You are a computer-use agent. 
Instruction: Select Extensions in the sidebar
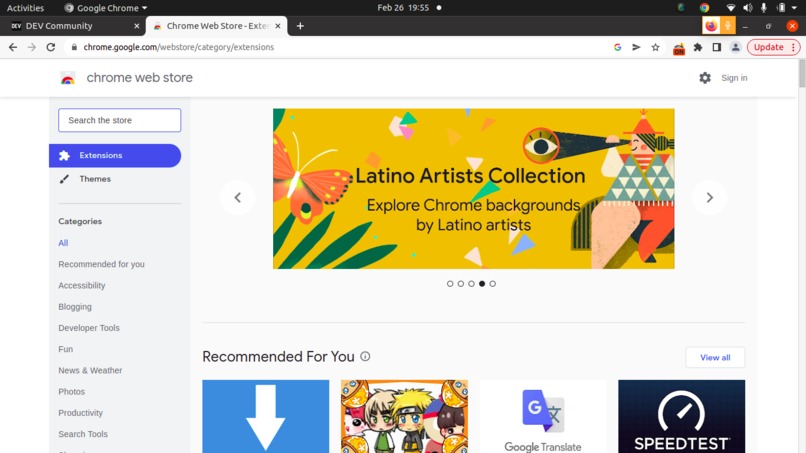tap(115, 155)
